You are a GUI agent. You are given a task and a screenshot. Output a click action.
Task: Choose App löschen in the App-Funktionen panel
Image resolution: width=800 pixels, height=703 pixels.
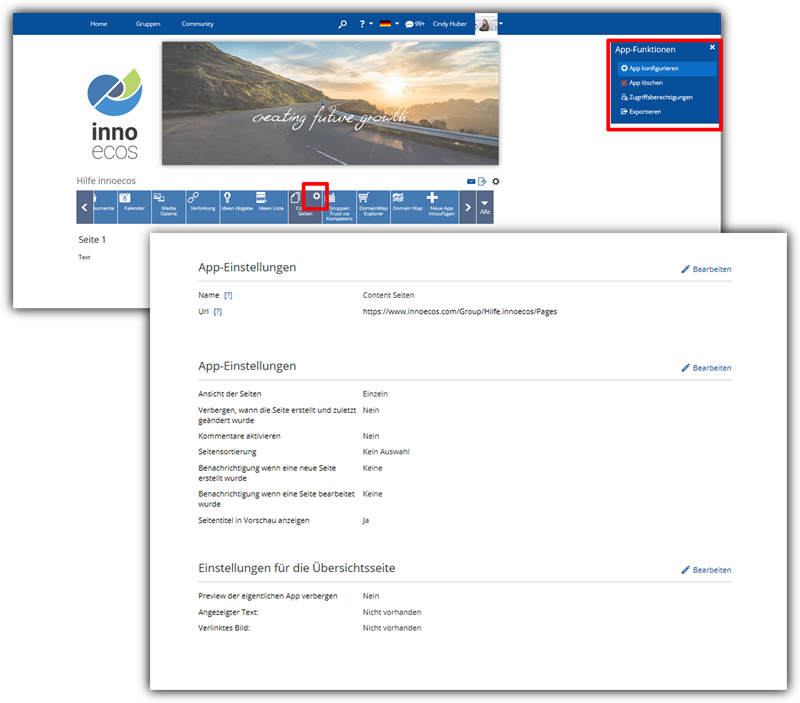pos(646,83)
